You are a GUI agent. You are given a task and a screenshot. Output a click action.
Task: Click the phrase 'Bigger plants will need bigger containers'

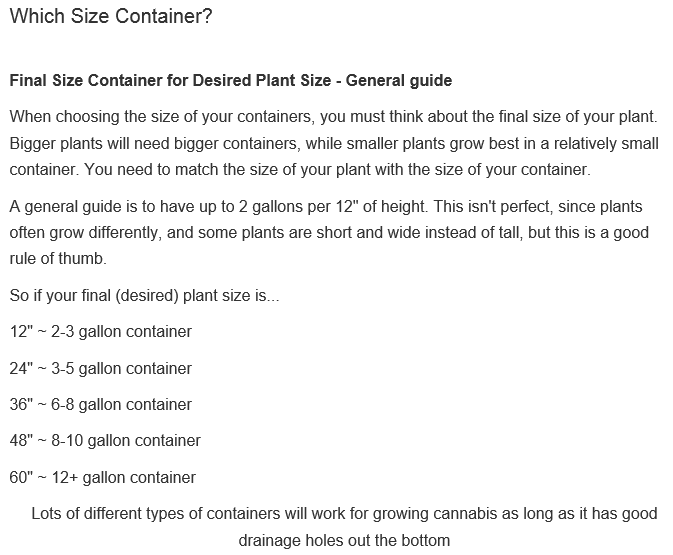point(154,144)
